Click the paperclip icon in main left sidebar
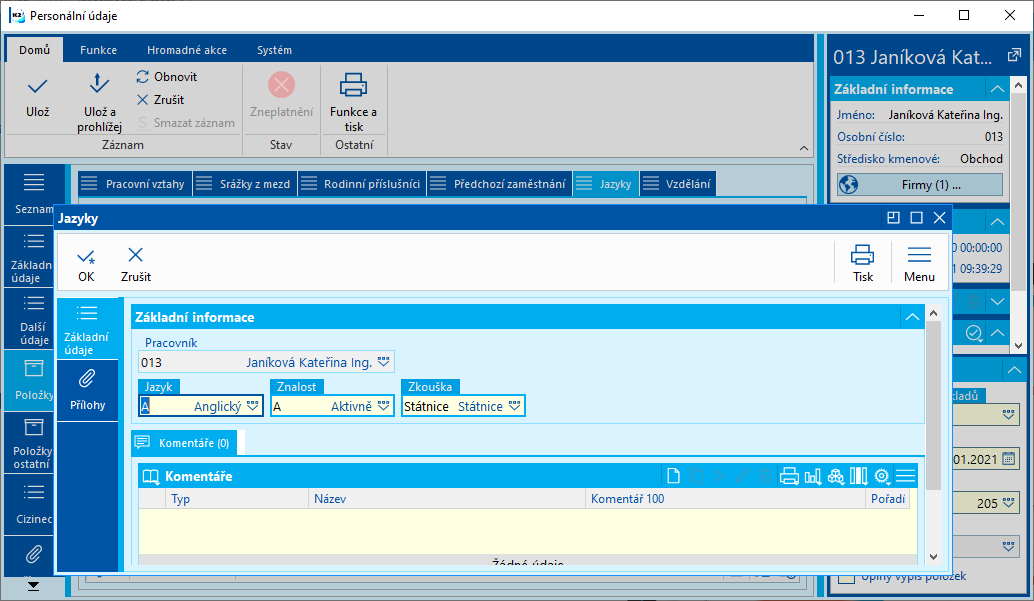This screenshot has height=601, width=1034. click(x=34, y=554)
